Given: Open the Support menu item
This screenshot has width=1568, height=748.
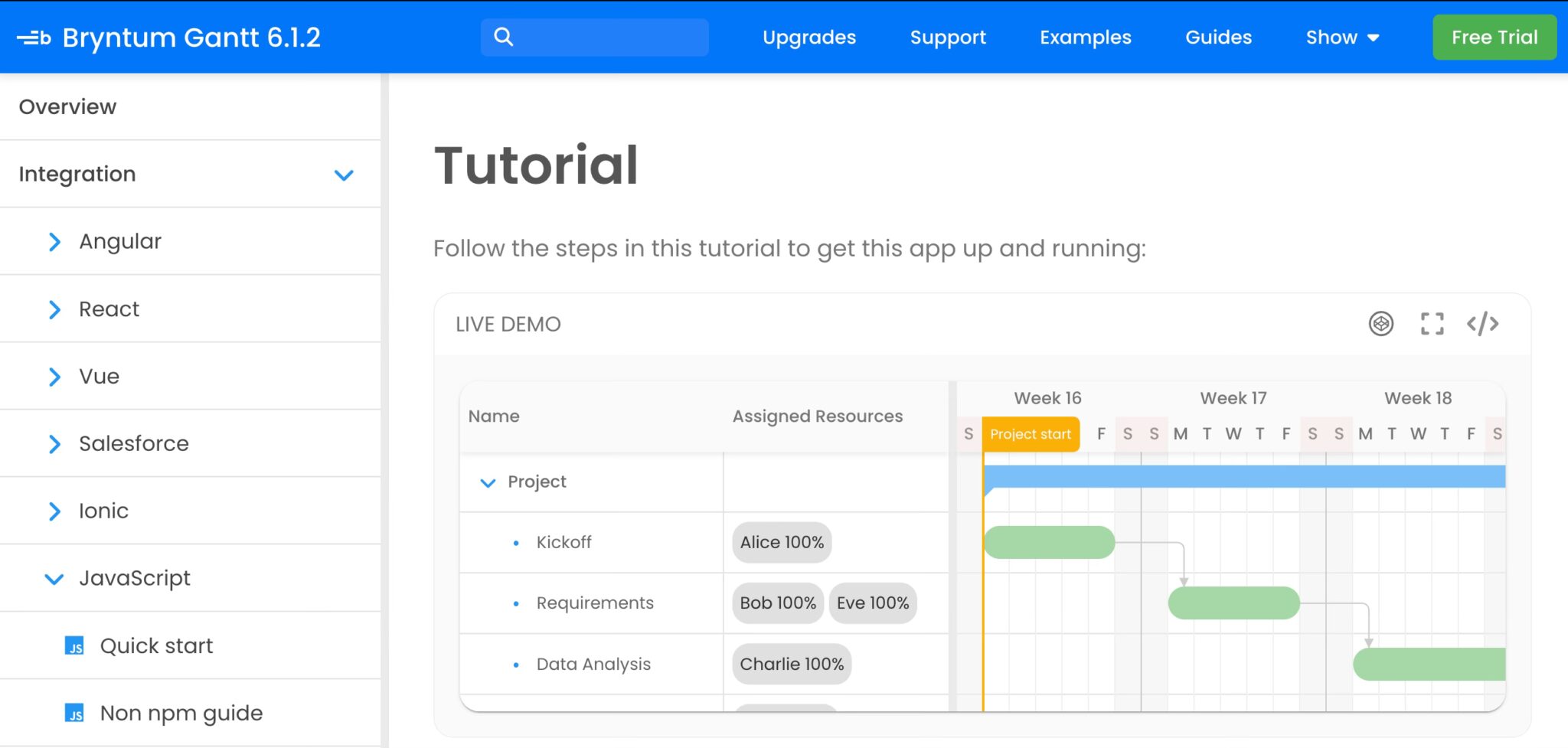Looking at the screenshot, I should [948, 38].
